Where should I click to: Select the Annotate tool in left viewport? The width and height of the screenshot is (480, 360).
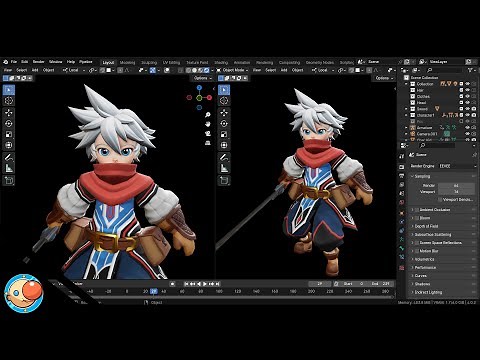pos(9,157)
